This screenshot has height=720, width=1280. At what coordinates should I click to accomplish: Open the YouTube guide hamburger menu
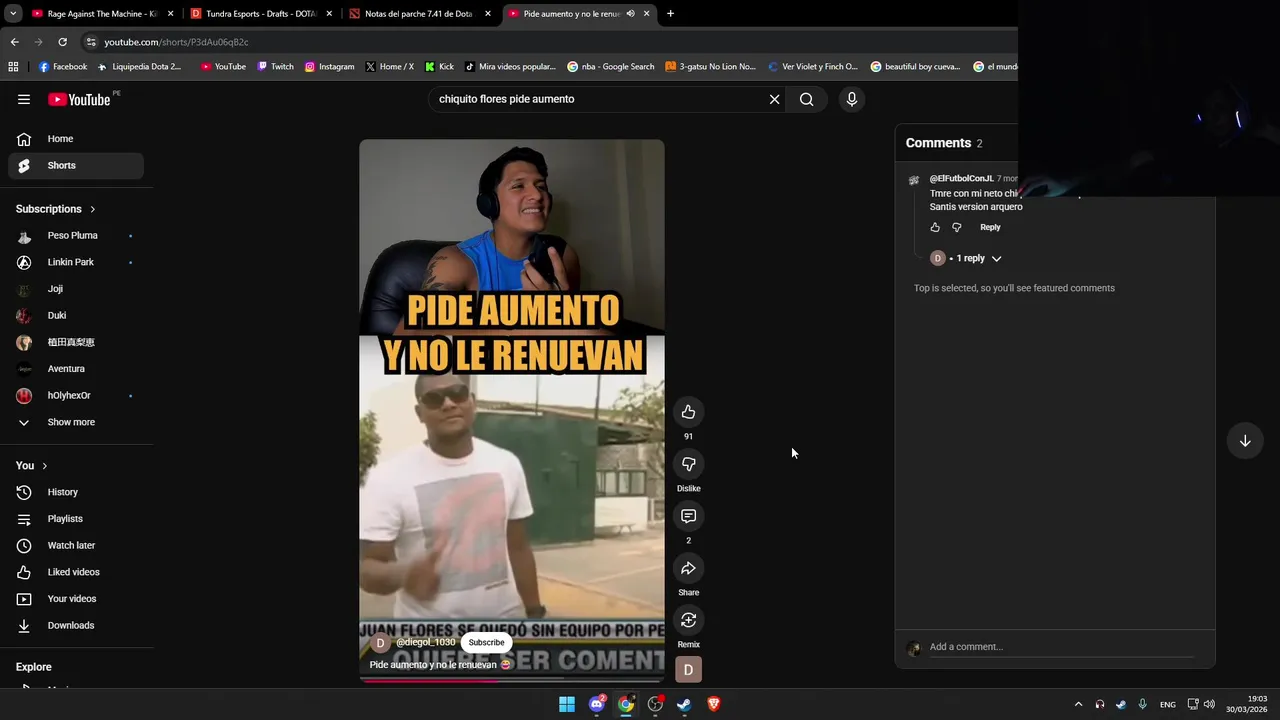click(x=24, y=99)
